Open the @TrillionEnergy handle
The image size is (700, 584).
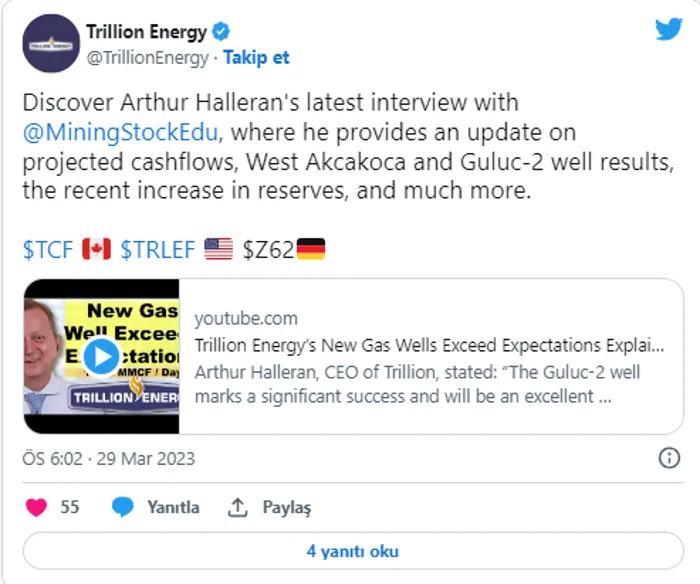148,58
